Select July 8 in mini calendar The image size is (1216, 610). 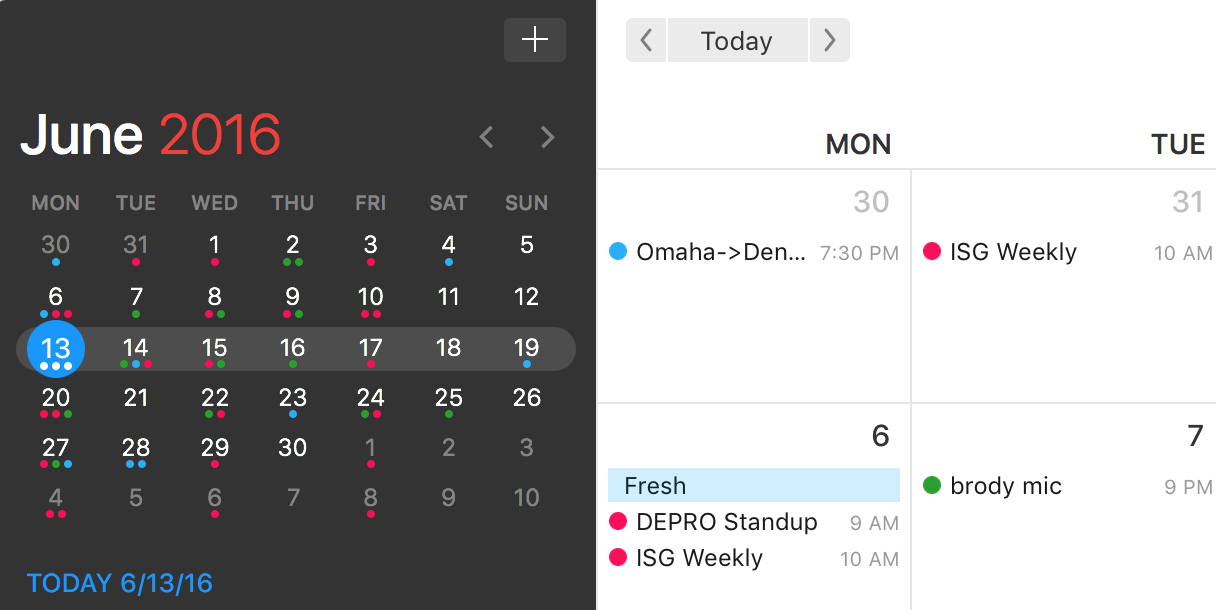[370, 500]
